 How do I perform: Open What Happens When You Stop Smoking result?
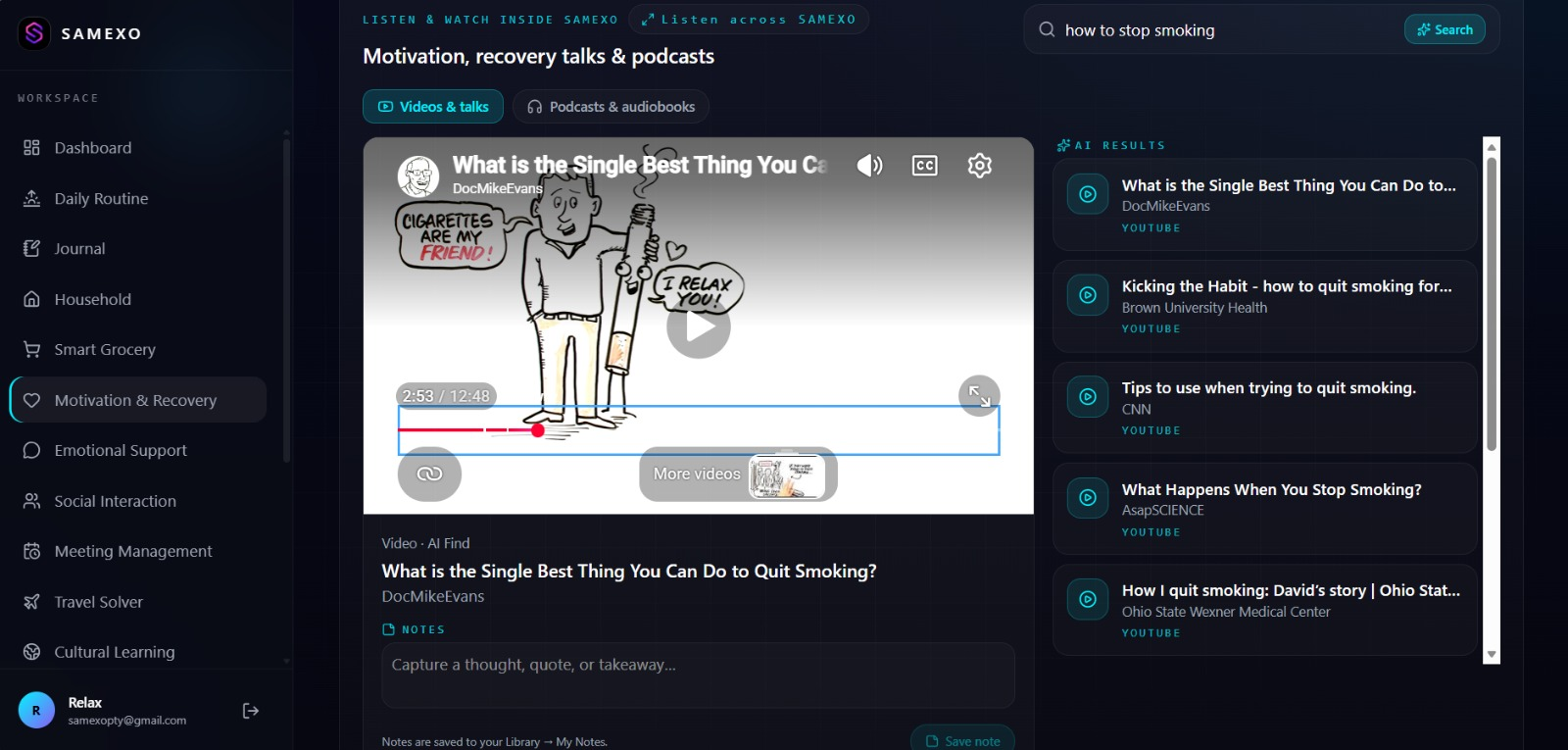tap(1265, 509)
